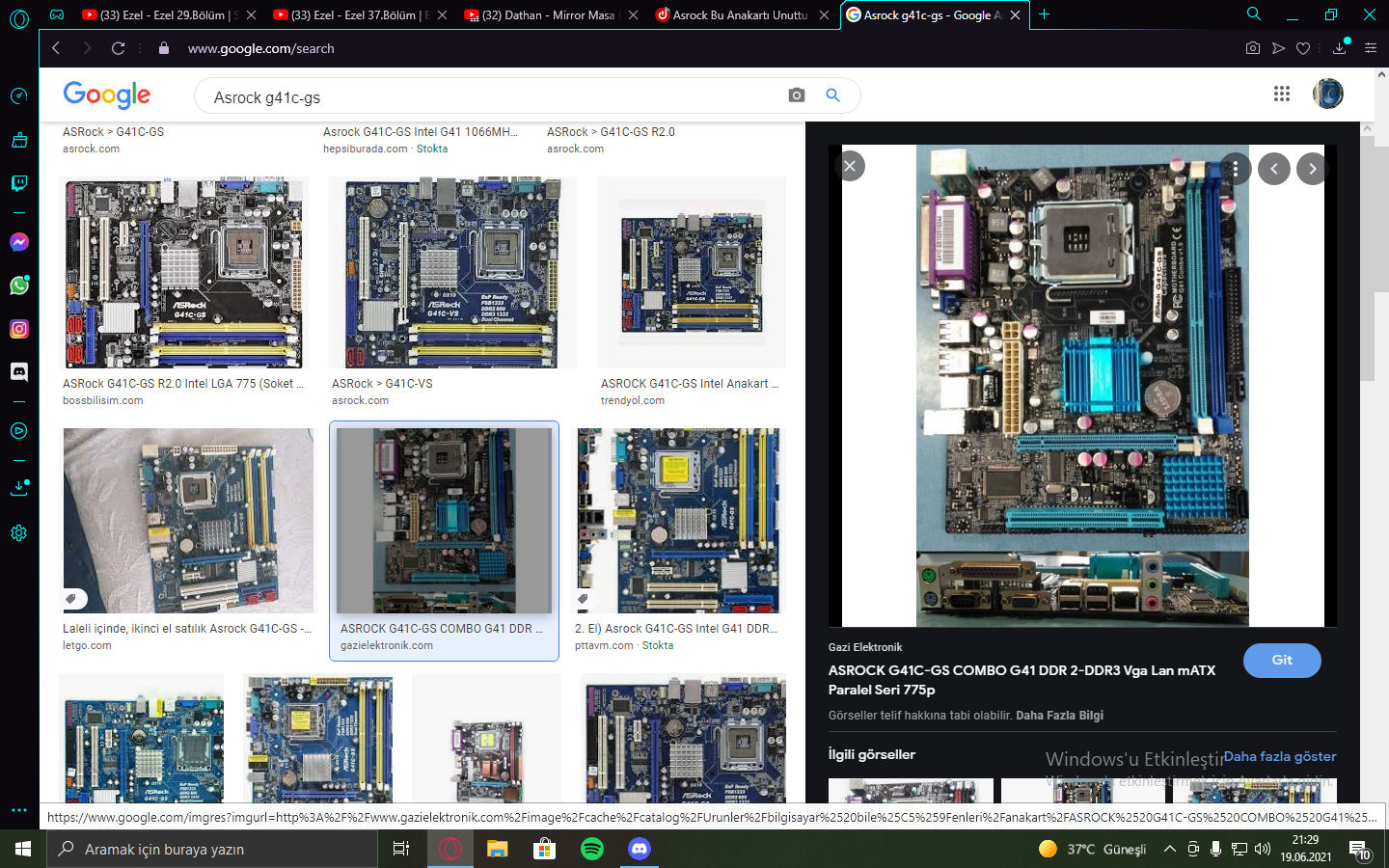Open Spotify from the taskbar
Screen dimensions: 1389x868
592,849
